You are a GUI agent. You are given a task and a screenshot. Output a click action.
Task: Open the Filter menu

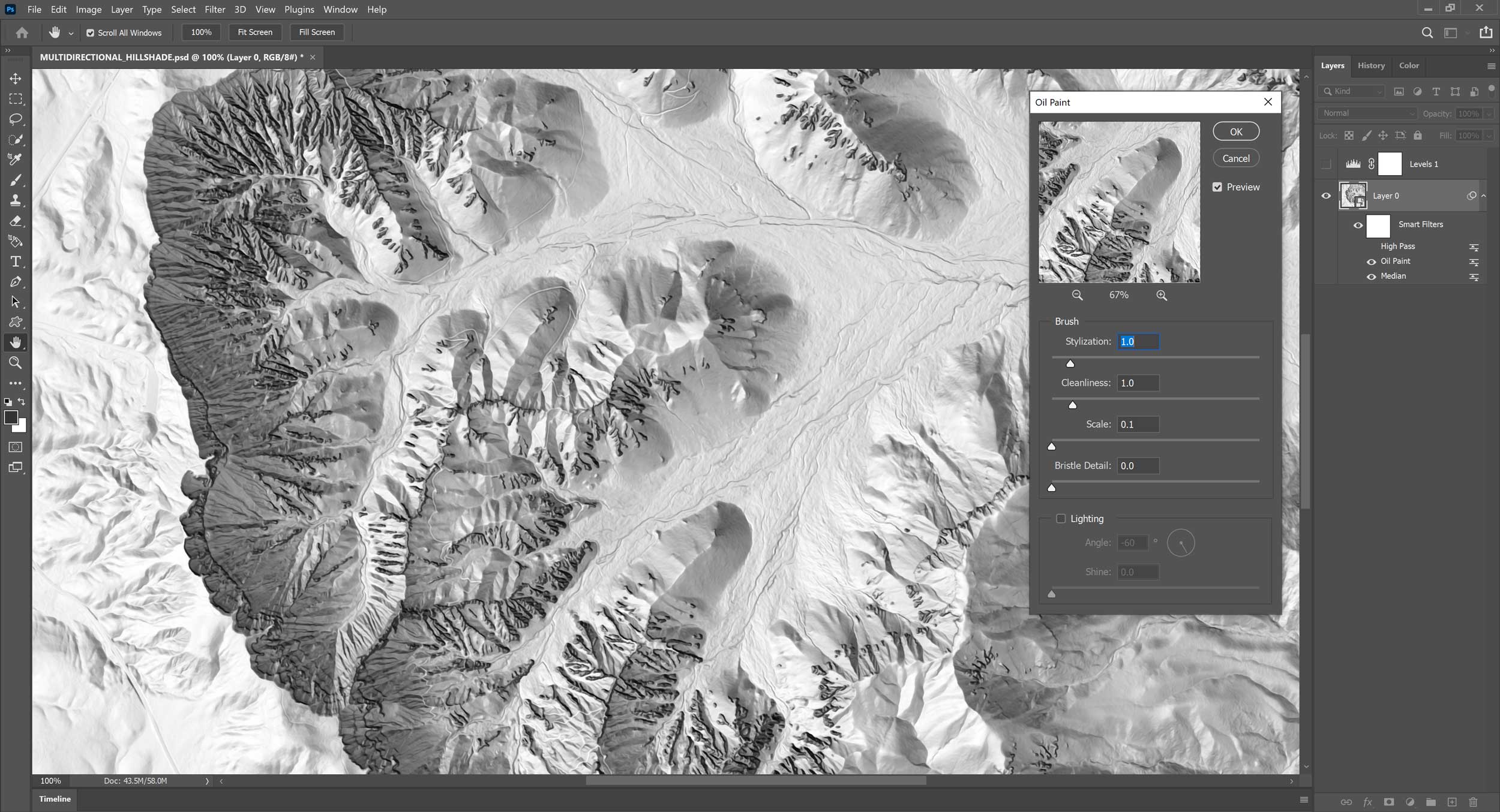point(214,10)
